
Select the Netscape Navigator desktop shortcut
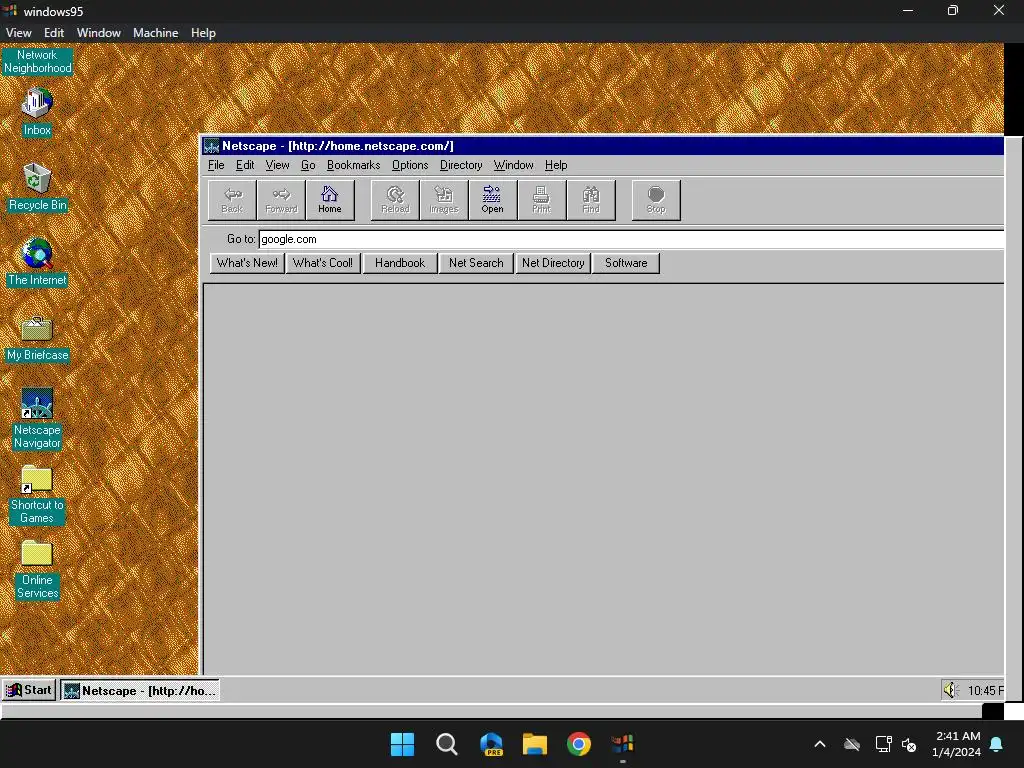tap(37, 419)
